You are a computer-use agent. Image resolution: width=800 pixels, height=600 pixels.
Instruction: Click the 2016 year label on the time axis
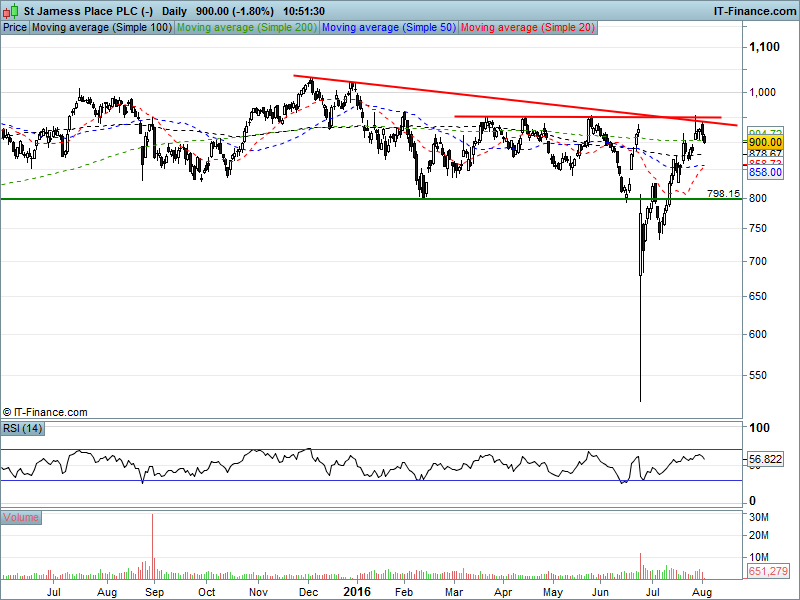[x=357, y=592]
